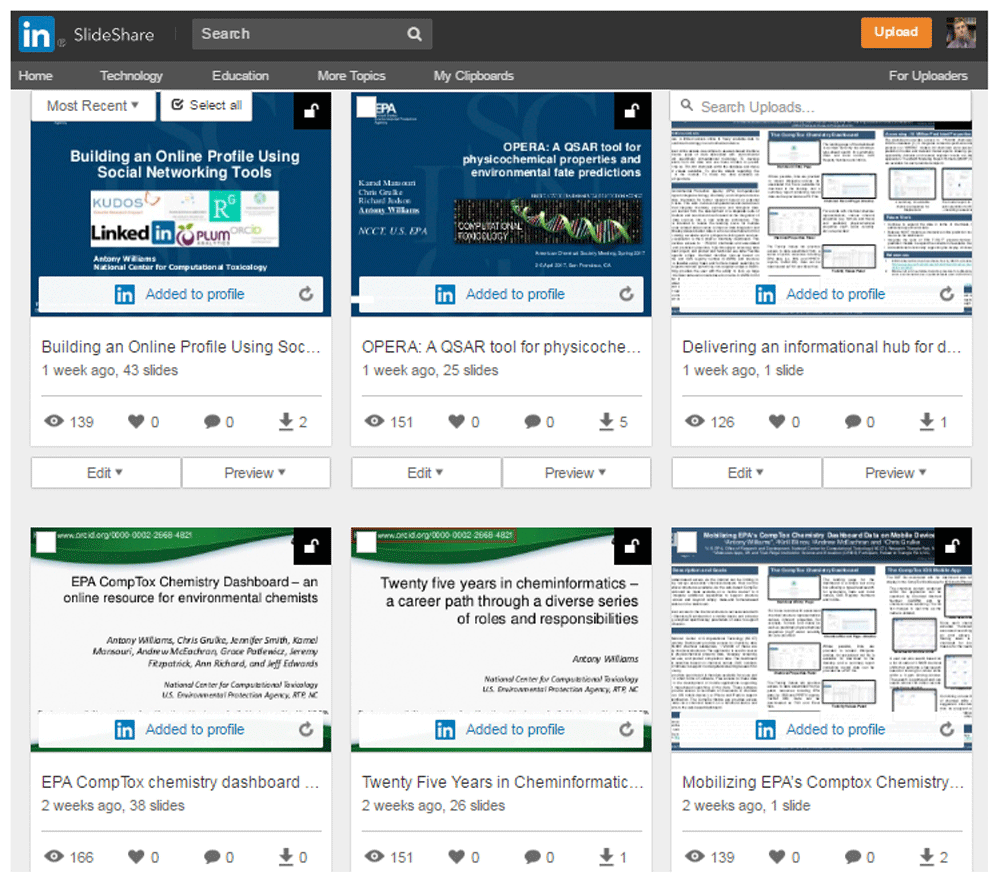Expand Preview menu for Building an Online Profile
Screen dimensions: 1000x884
(256, 473)
